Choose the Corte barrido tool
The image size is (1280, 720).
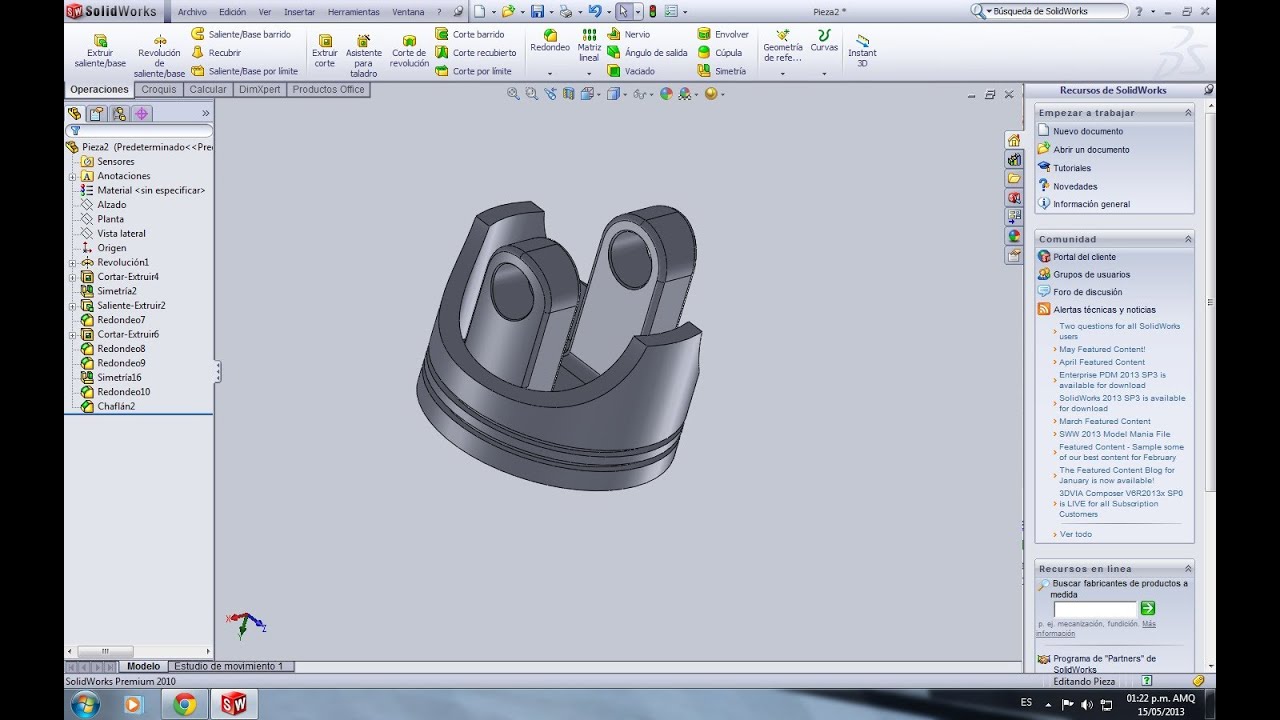tap(470, 34)
